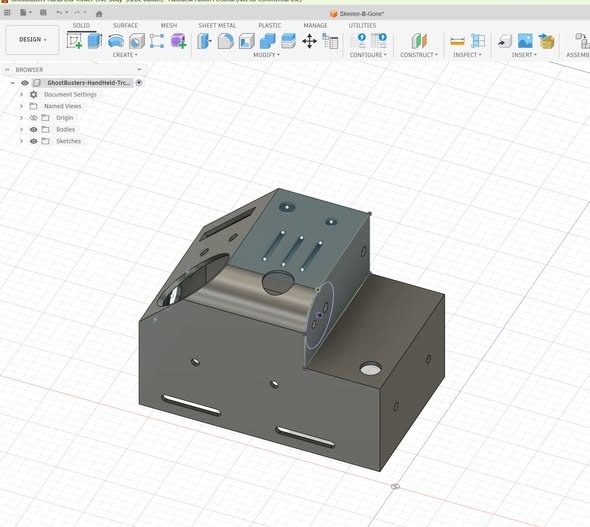The height and width of the screenshot is (527, 590).
Task: Expand the Bodies node
Action: point(21,129)
